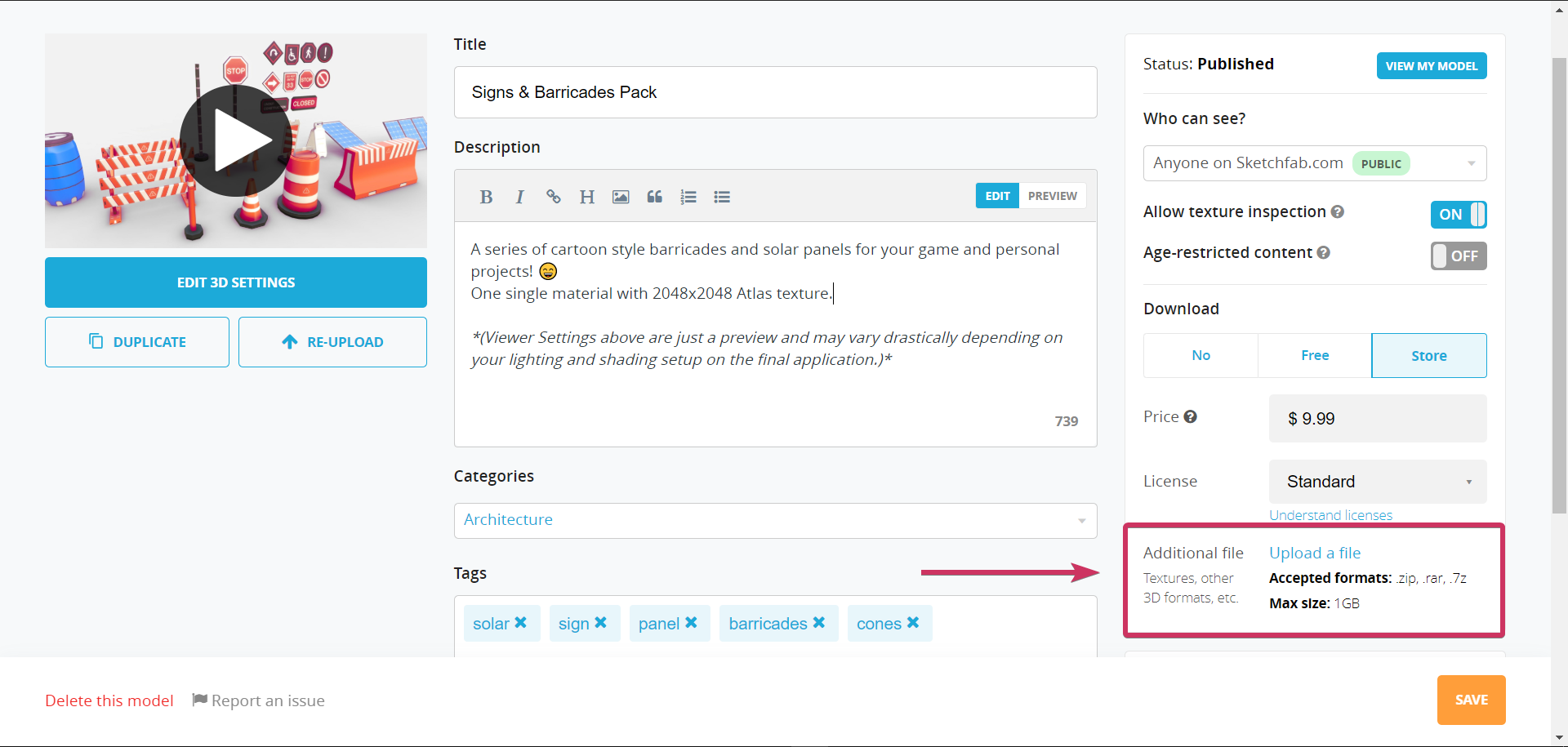1568x747 pixels.
Task: Play the model preview thumbnail
Action: pyautogui.click(x=236, y=140)
